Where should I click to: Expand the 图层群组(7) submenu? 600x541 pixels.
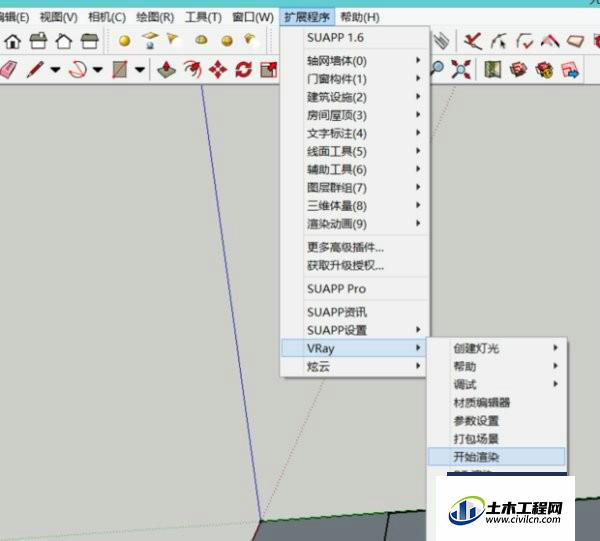pos(354,187)
